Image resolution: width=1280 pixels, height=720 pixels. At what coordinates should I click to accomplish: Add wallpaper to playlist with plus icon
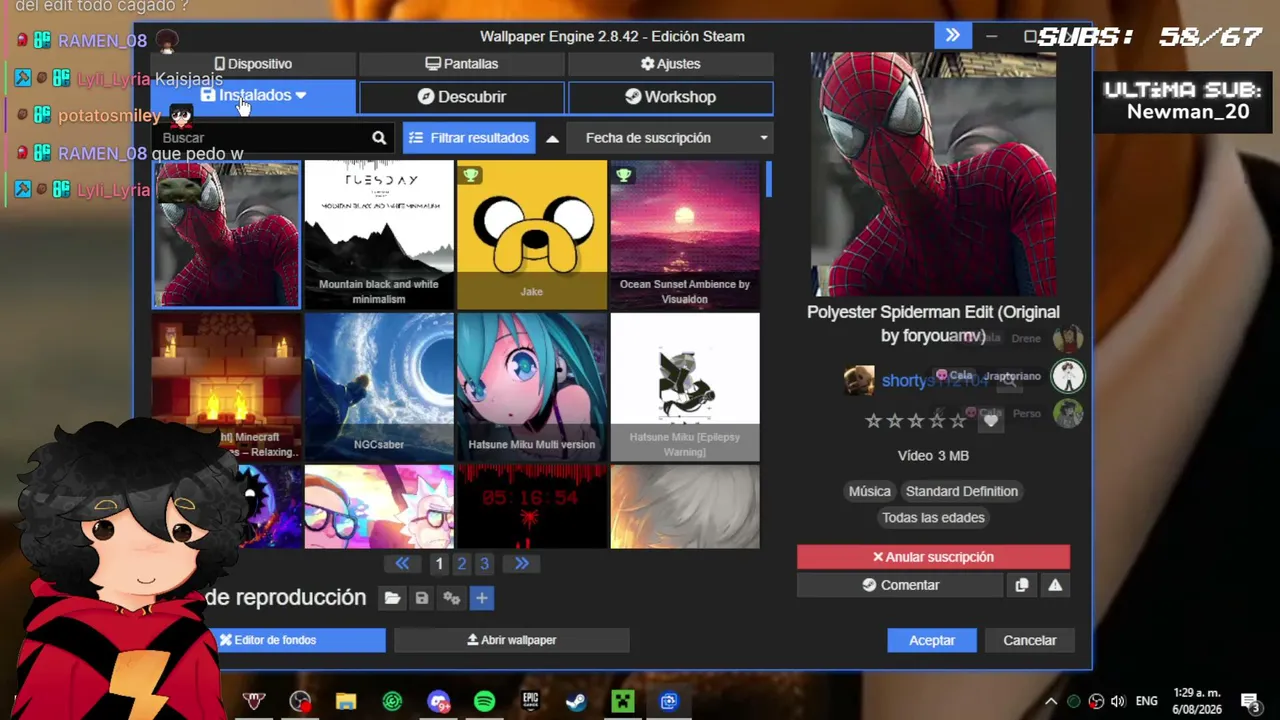pyautogui.click(x=481, y=598)
